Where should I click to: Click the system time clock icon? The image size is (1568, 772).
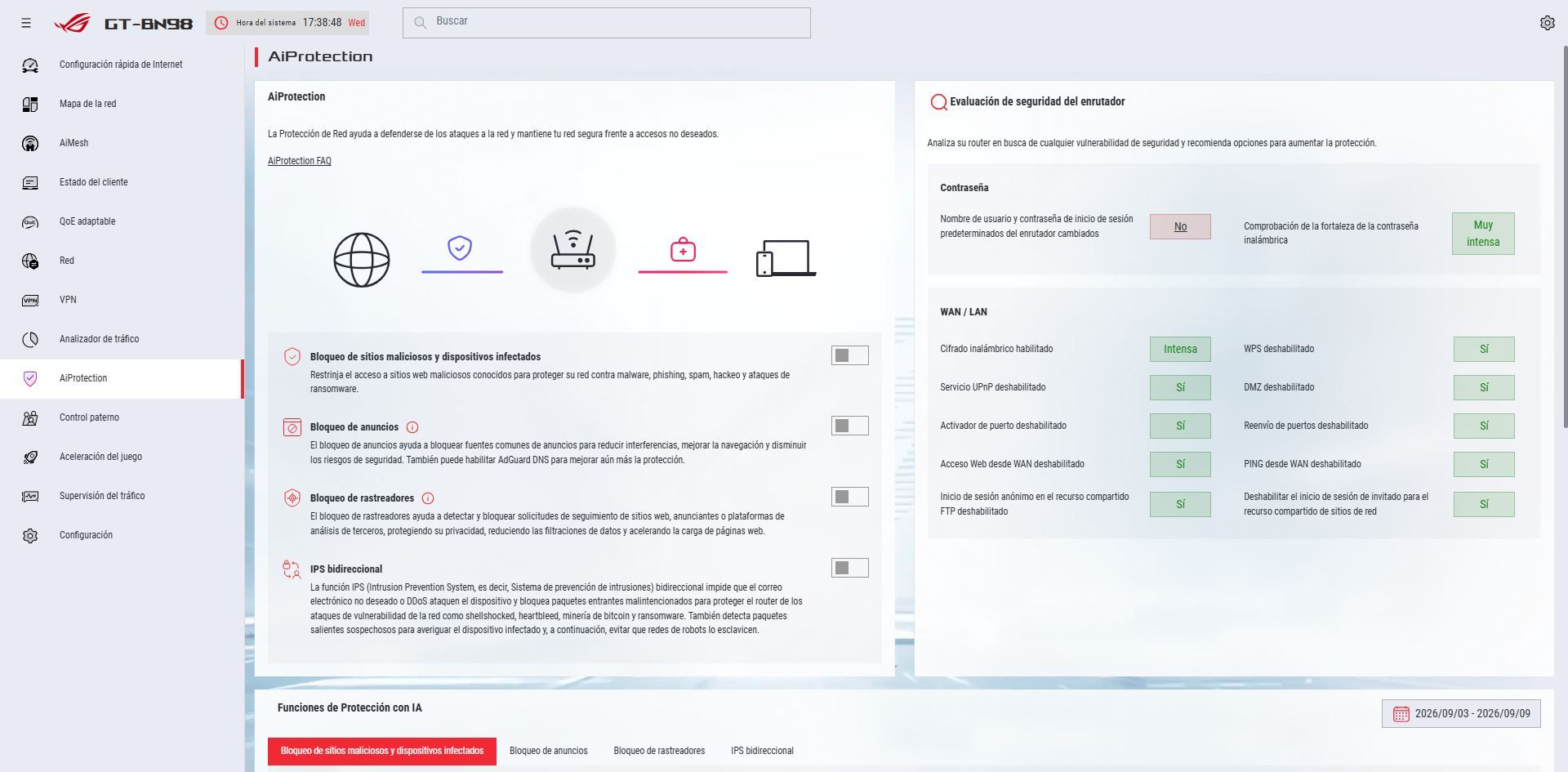coord(221,23)
